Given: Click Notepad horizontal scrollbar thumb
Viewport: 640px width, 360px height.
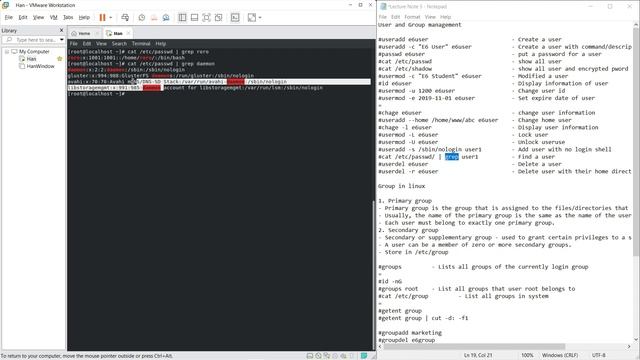Looking at the screenshot, I should coord(474,347).
